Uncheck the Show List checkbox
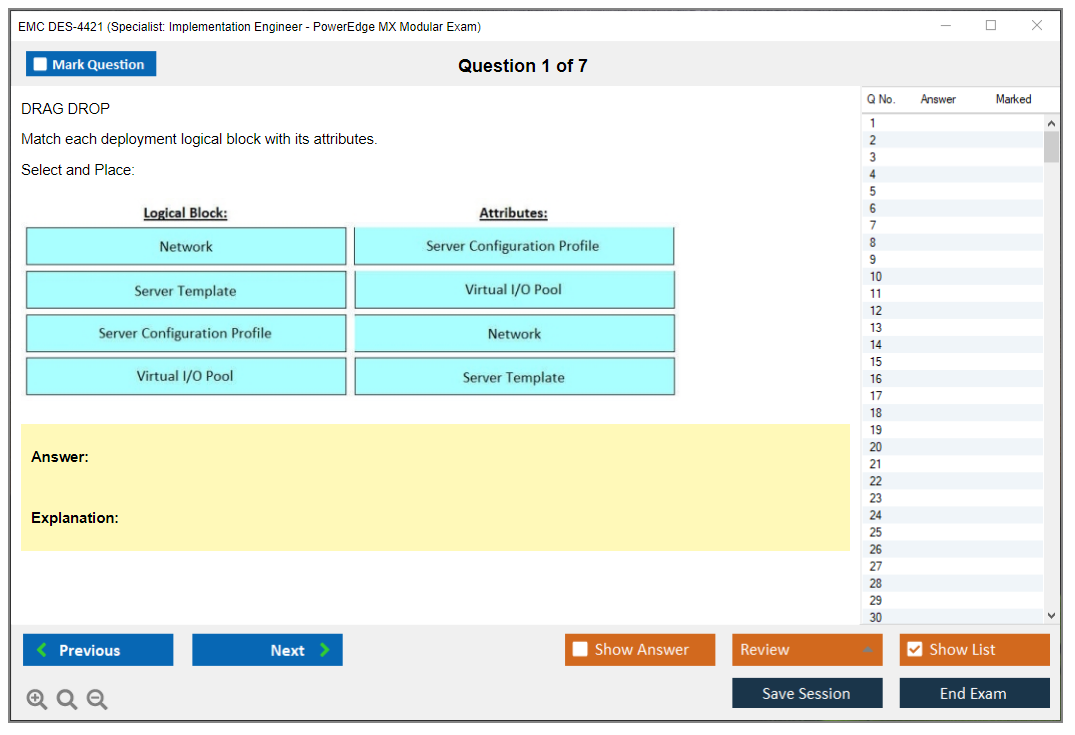Viewport: 1075px width, 735px height. pos(914,650)
